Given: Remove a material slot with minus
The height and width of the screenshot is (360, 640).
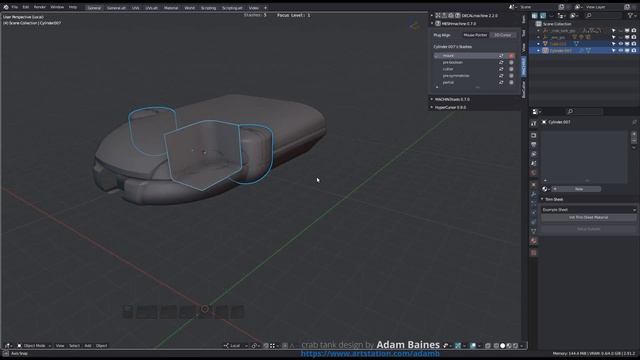Looking at the screenshot, I should 634,140.
